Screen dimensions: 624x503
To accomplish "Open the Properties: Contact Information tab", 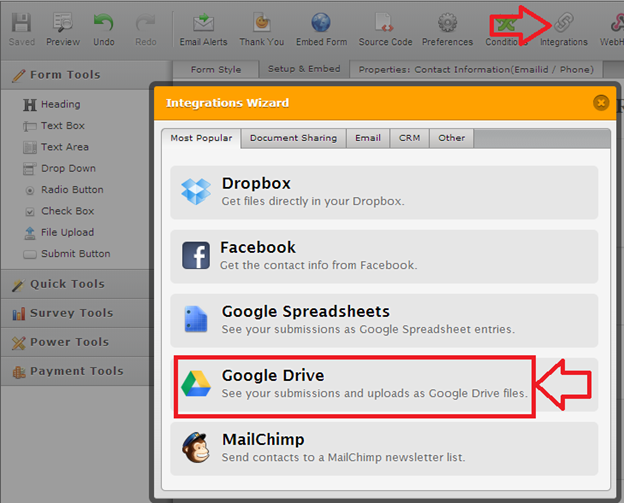I will click(476, 69).
